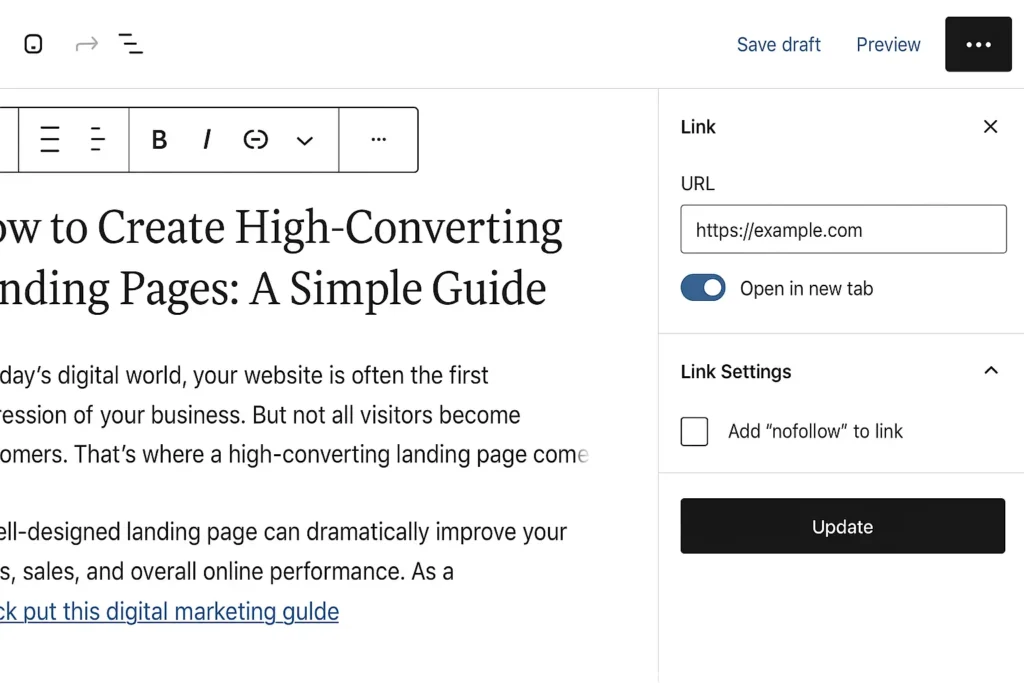Screen dimensions: 1024x683
Task: Open block toolbar three-dot options menu
Action: tap(378, 140)
